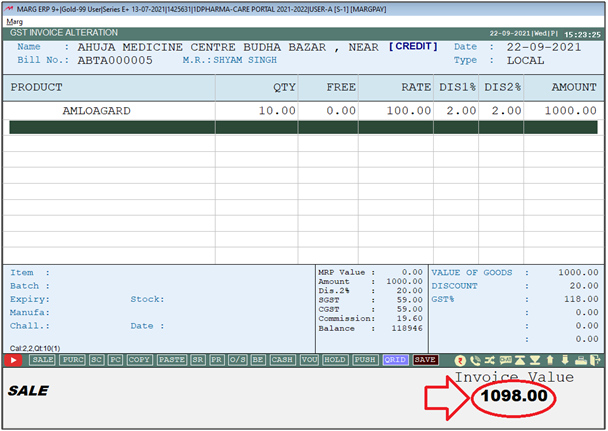Click the PASTE toolbar button
This screenshot has height=431, width=608.
point(172,360)
